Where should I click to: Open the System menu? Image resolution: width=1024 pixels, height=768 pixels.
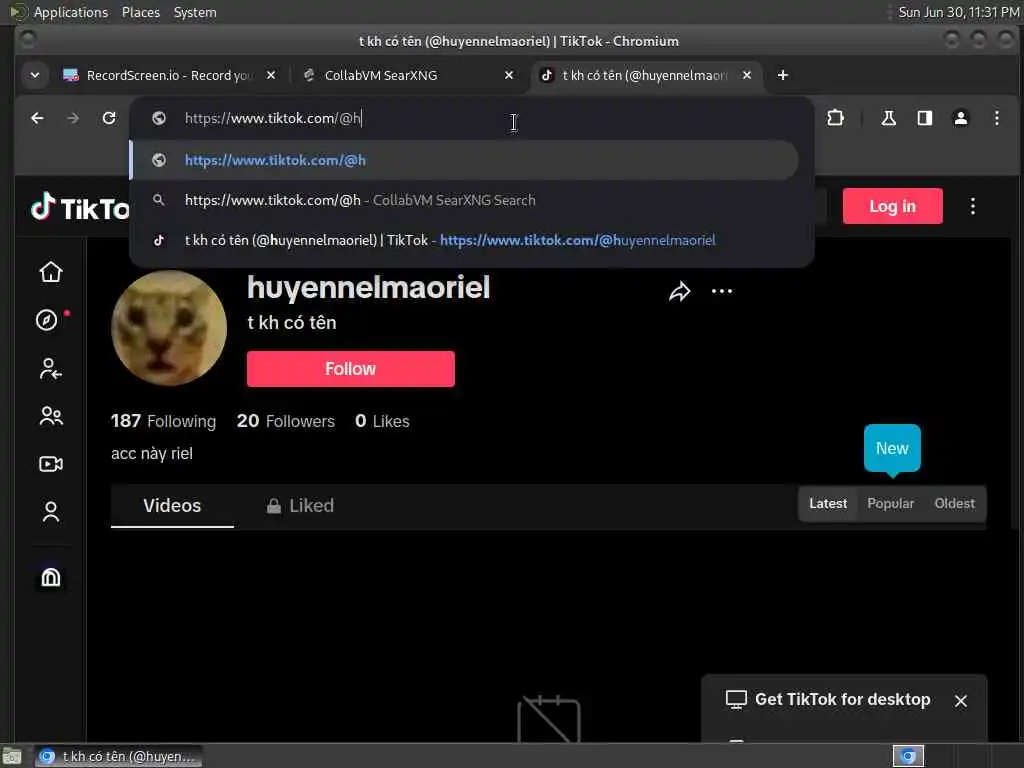[x=195, y=12]
